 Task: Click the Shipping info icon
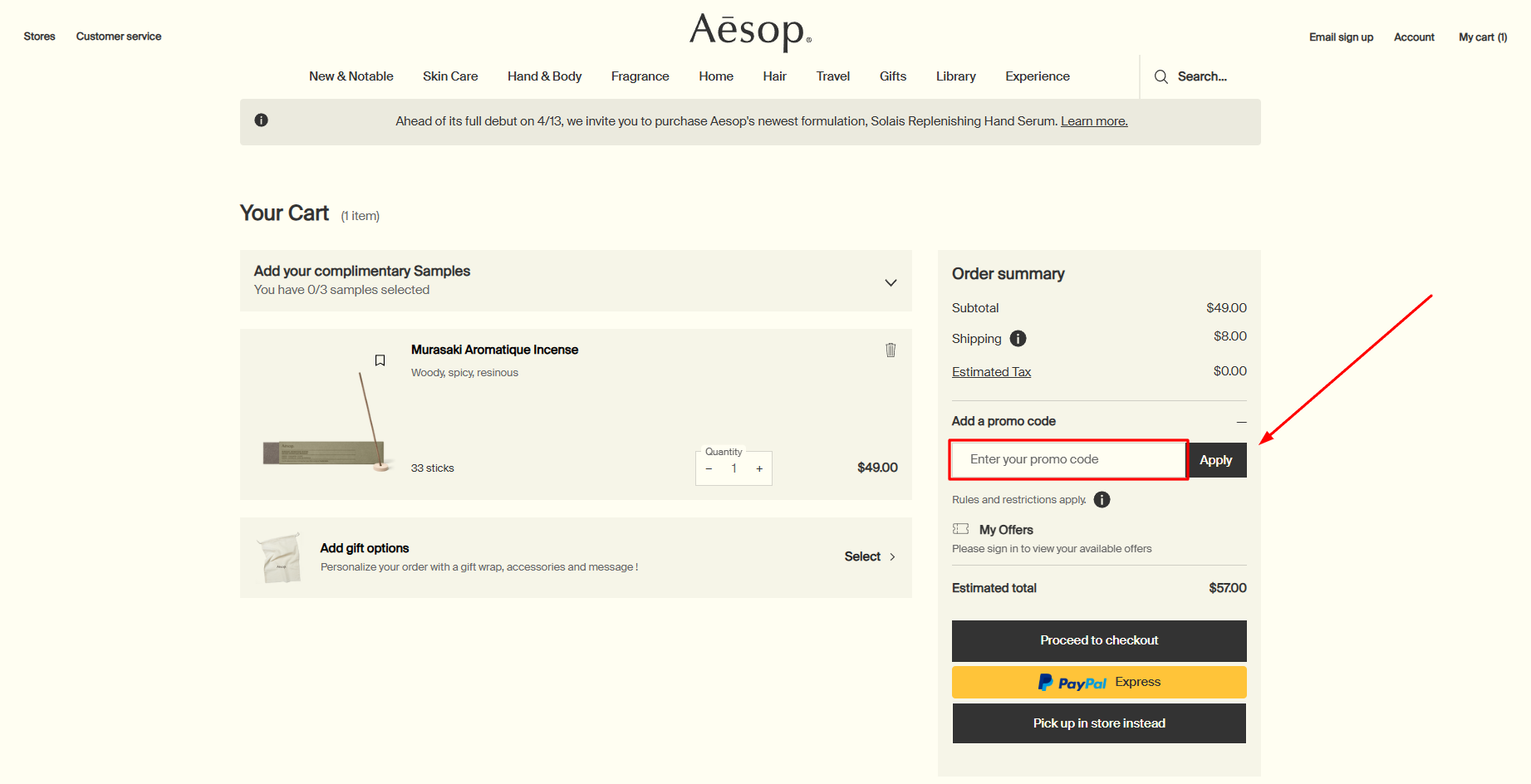(1018, 339)
